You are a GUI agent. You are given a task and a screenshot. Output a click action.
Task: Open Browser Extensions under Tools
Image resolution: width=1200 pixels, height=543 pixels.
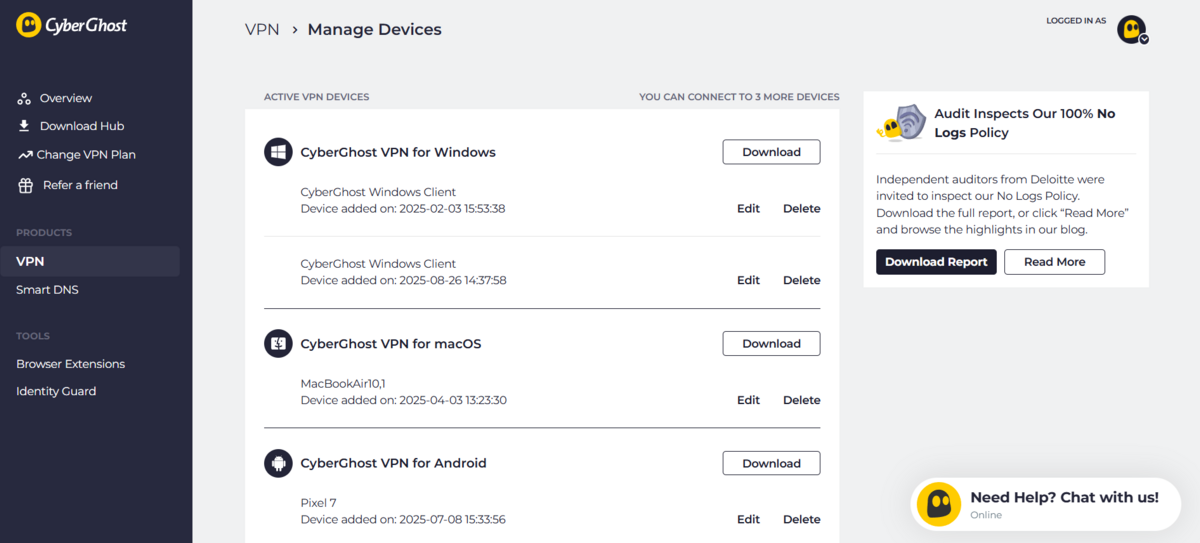tap(70, 364)
